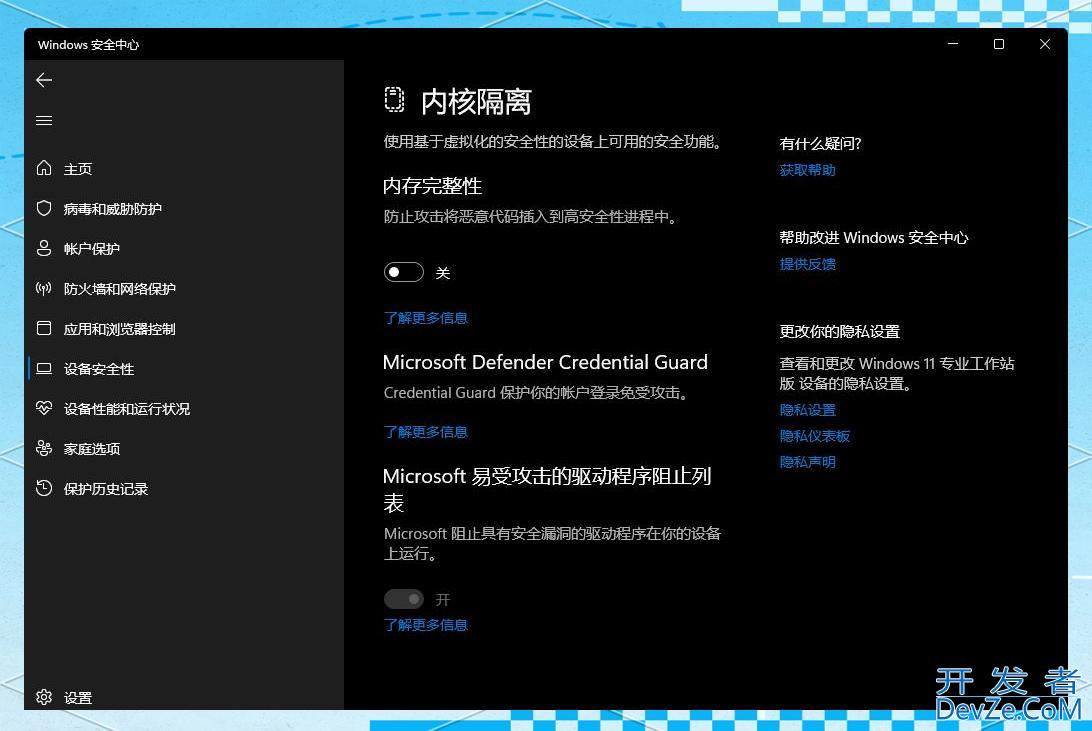Click the gear icon for 设置
The height and width of the screenshot is (731, 1092).
(44, 697)
